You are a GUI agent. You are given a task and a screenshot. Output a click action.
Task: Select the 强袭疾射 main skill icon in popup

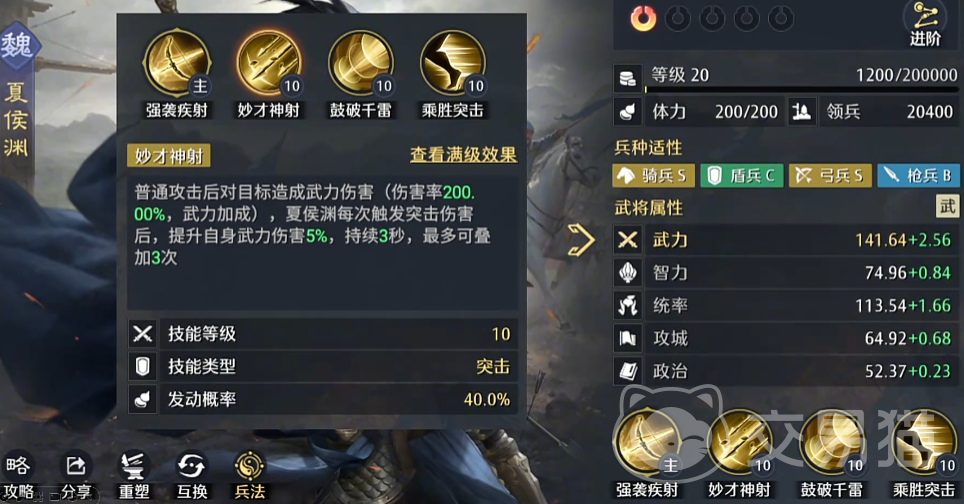pyautogui.click(x=177, y=63)
